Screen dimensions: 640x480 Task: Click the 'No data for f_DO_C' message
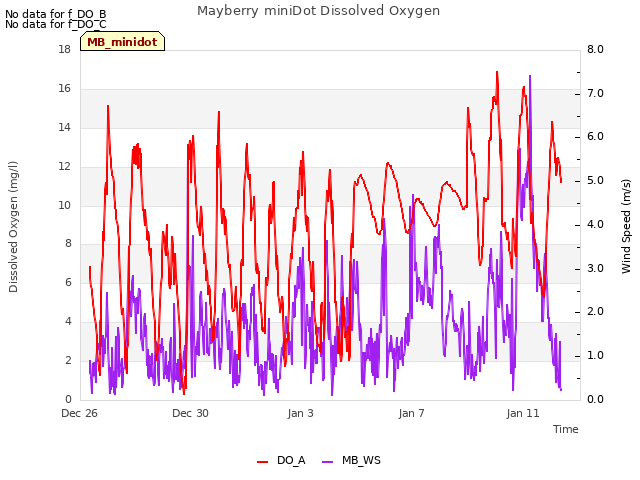[56, 24]
